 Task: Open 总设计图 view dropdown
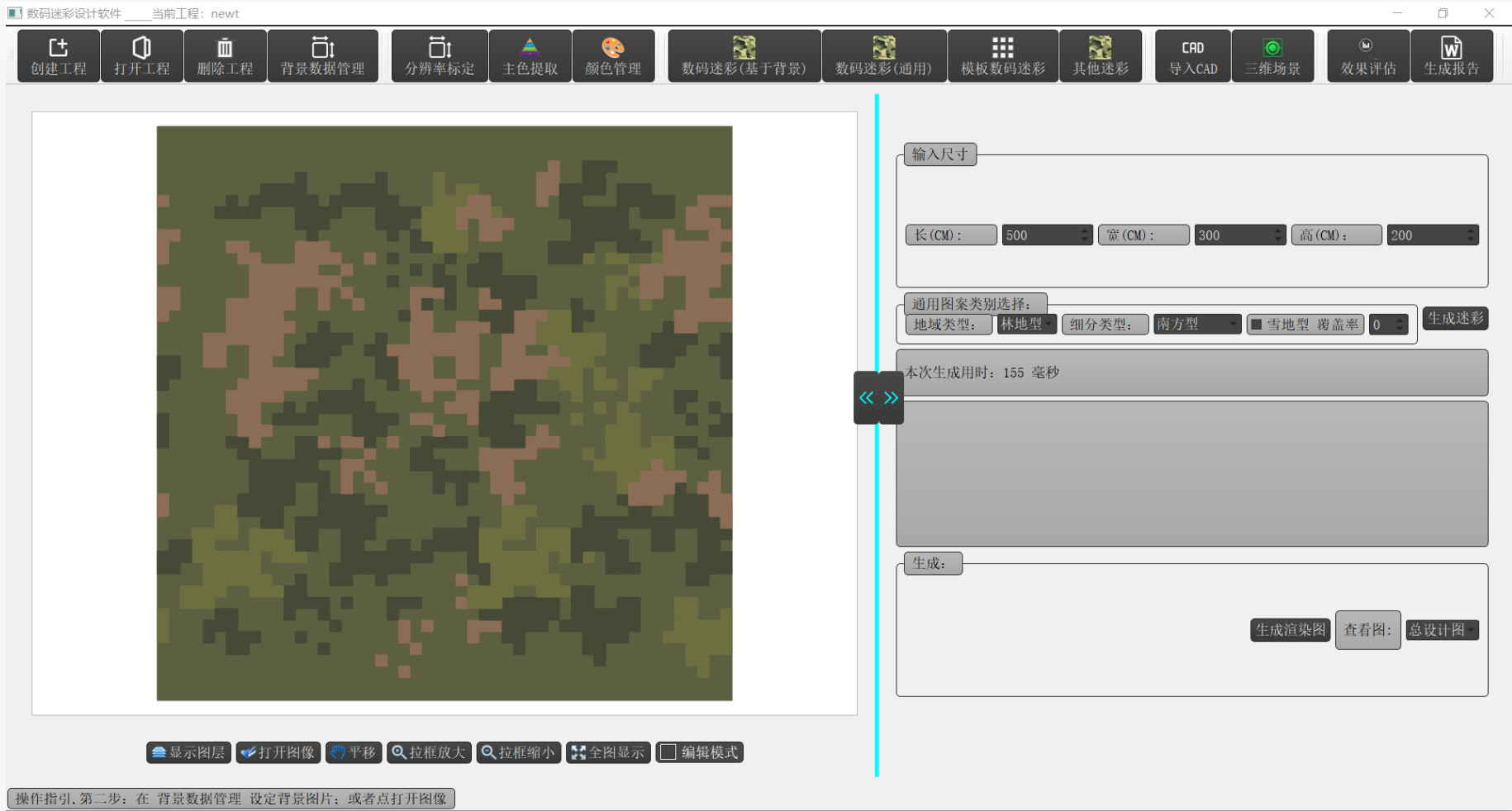click(1443, 630)
